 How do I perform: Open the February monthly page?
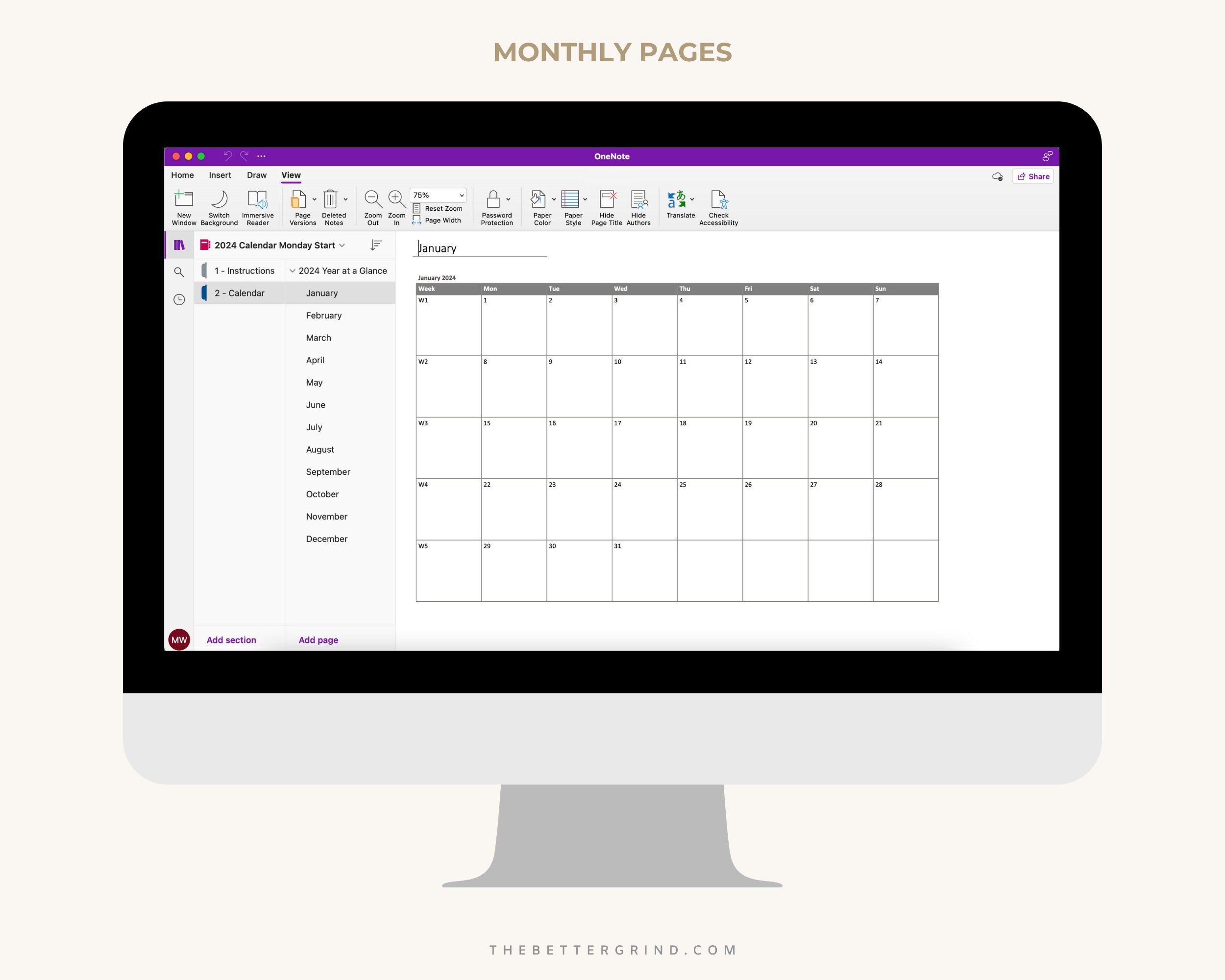324,315
